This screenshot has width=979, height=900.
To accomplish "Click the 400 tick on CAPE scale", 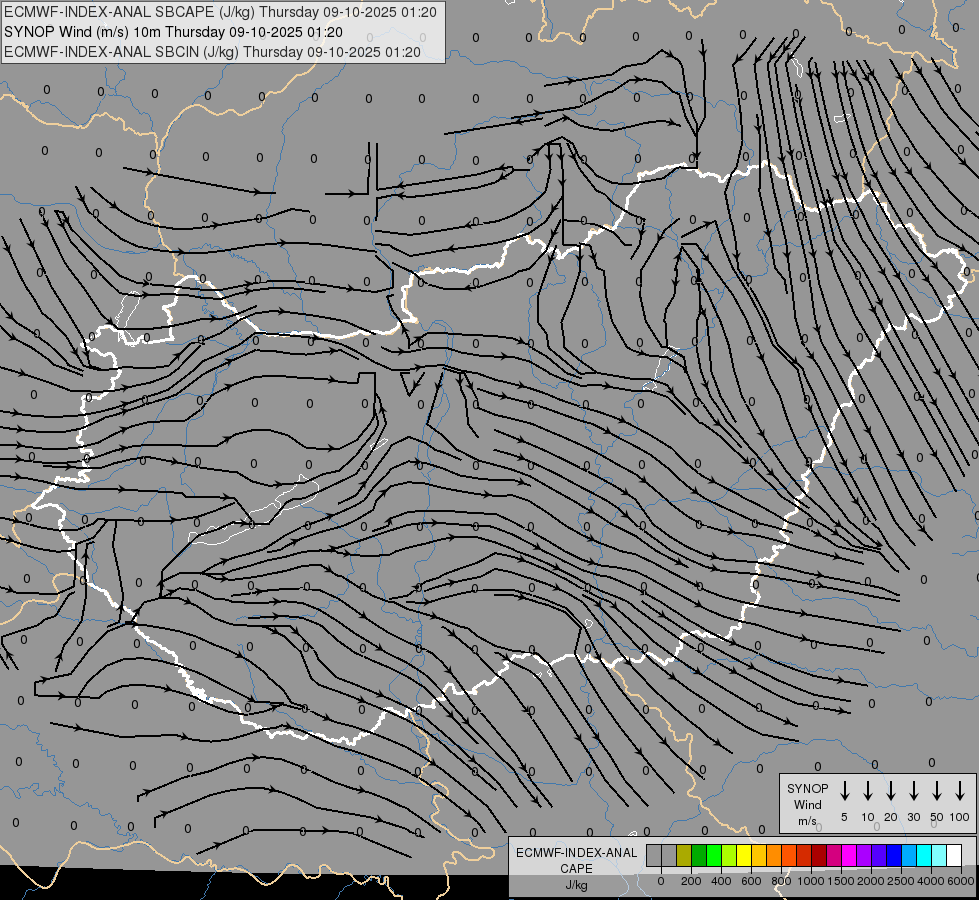I will click(721, 881).
